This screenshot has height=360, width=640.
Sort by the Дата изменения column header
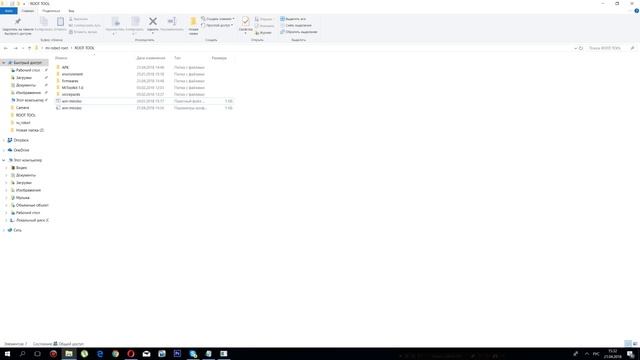[151, 58]
